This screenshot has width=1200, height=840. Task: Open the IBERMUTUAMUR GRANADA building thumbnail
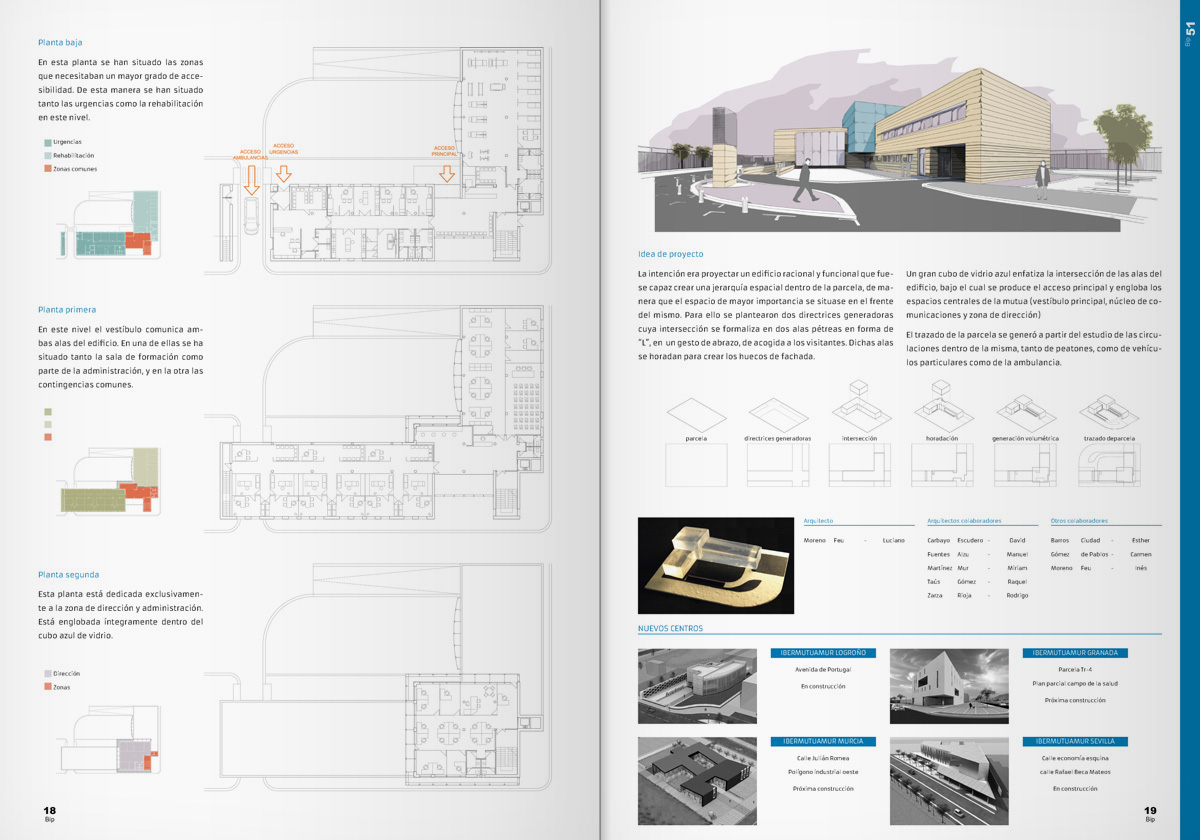click(949, 686)
